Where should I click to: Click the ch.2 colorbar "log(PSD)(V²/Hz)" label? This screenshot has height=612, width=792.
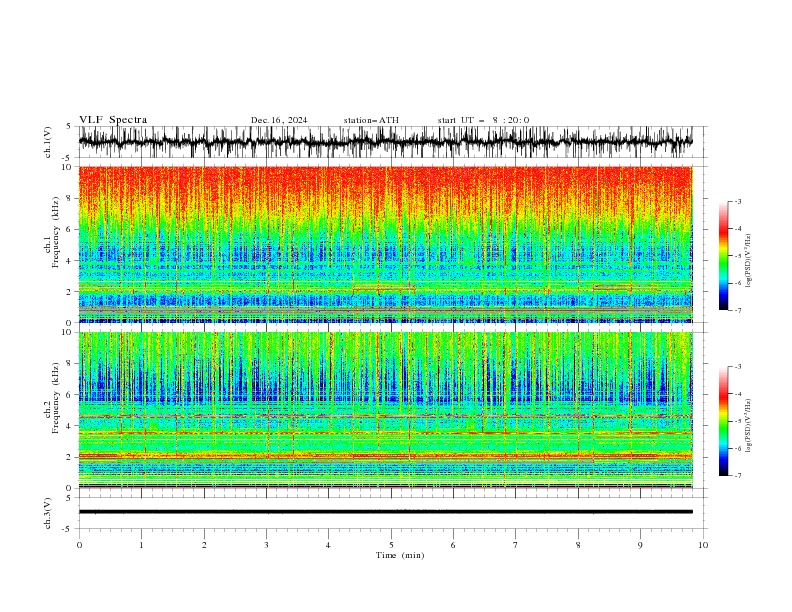click(x=749, y=426)
